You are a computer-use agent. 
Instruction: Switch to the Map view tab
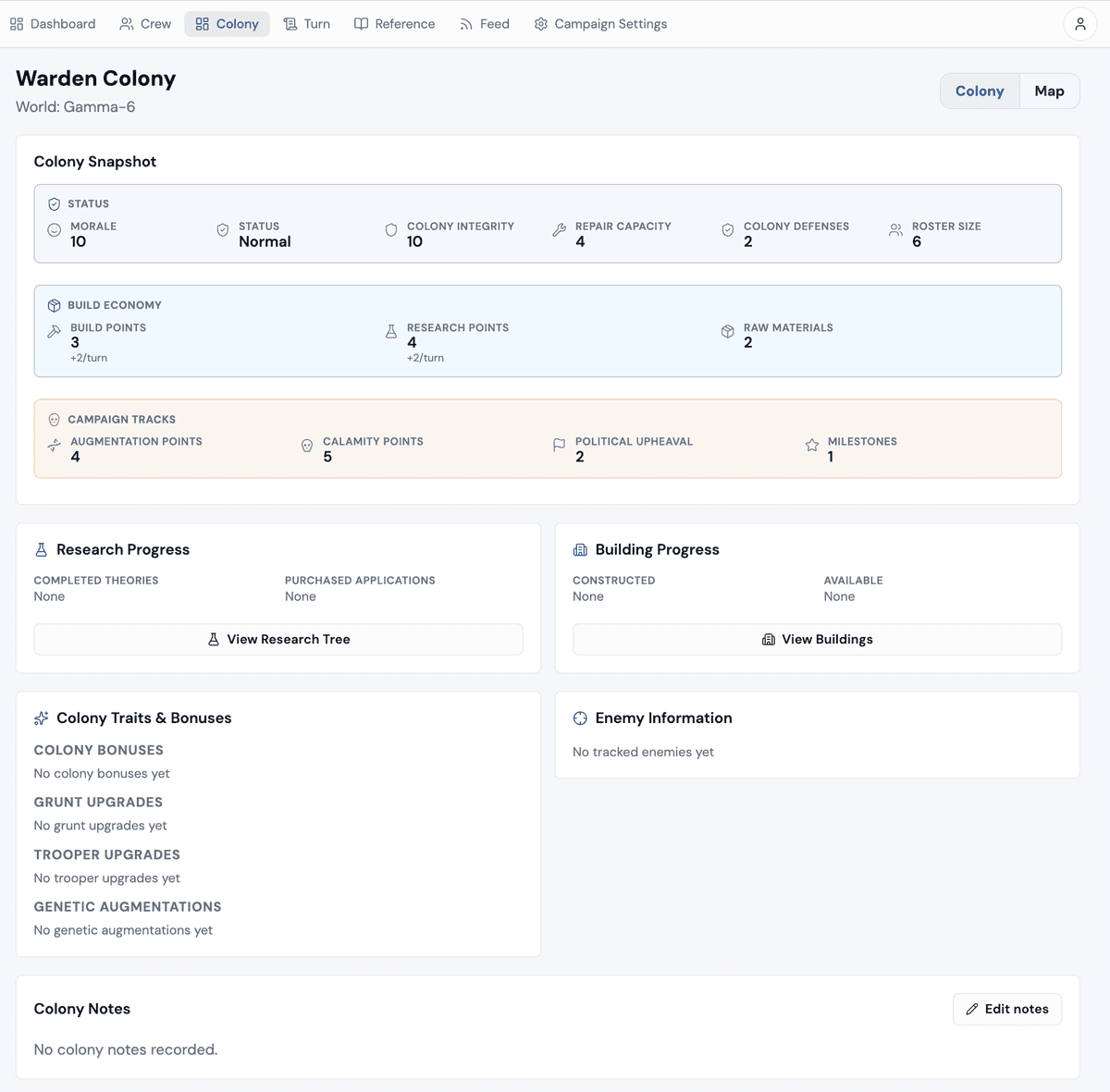pyautogui.click(x=1049, y=92)
